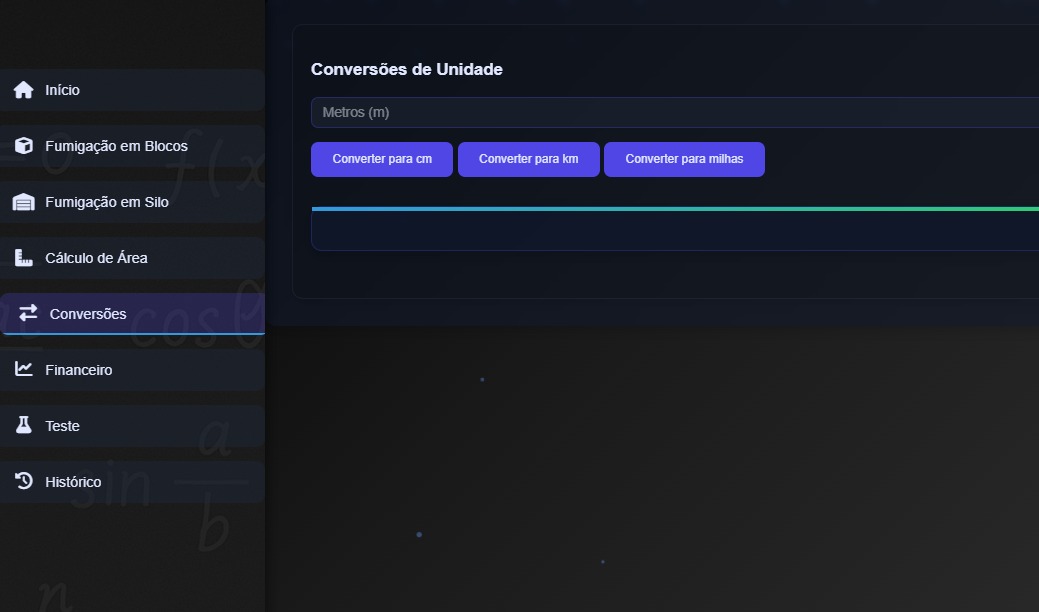1039x612 pixels.
Task: Click the line chart icon for Financeiro
Action: pyautogui.click(x=24, y=370)
